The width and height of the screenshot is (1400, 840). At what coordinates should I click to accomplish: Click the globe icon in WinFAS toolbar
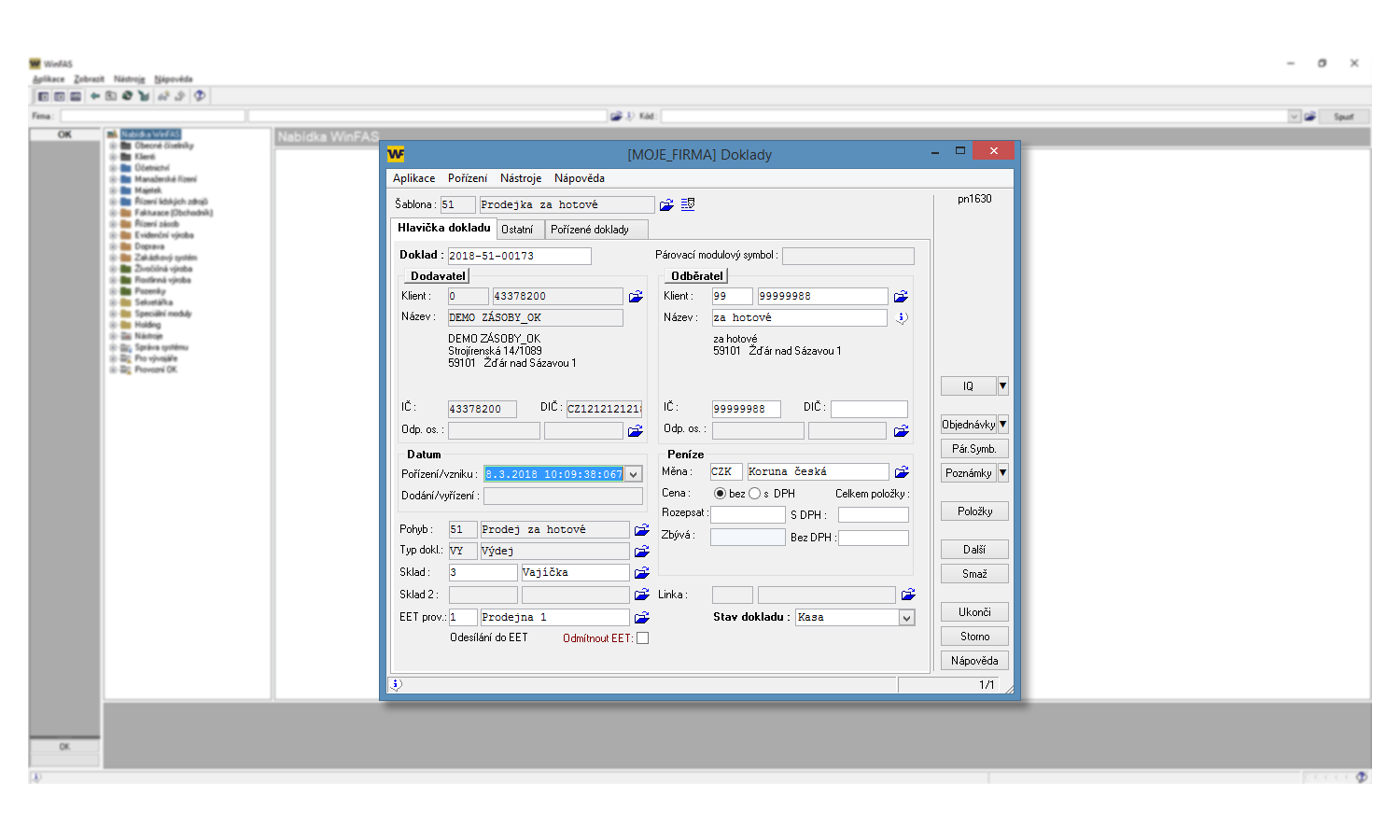click(x=127, y=96)
